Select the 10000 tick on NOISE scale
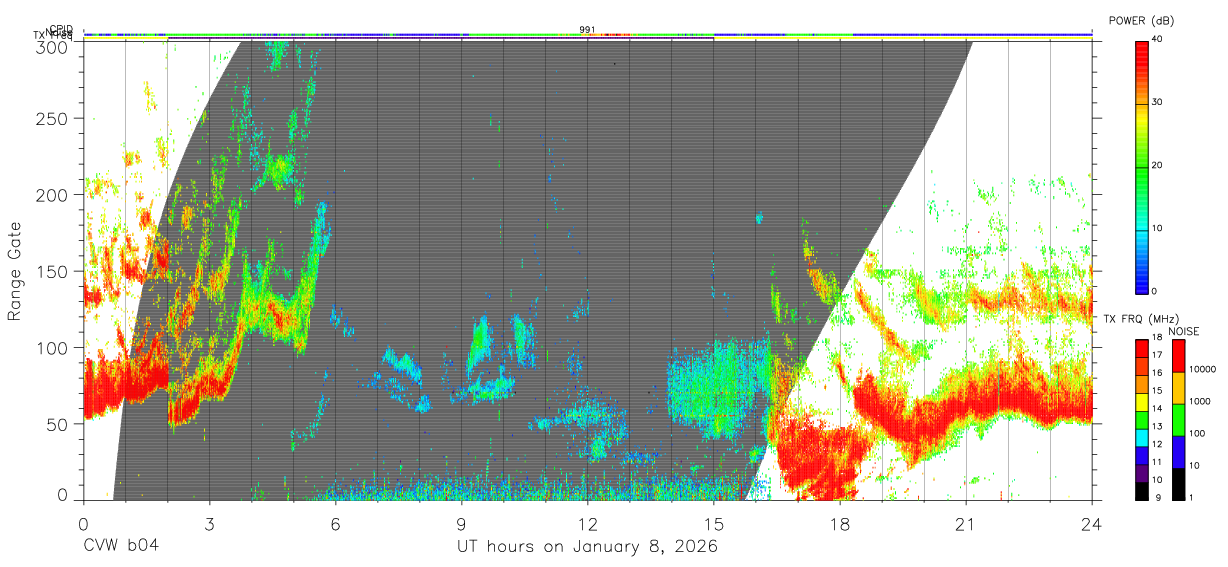The width and height of the screenshot is (1228, 567). click(1203, 369)
